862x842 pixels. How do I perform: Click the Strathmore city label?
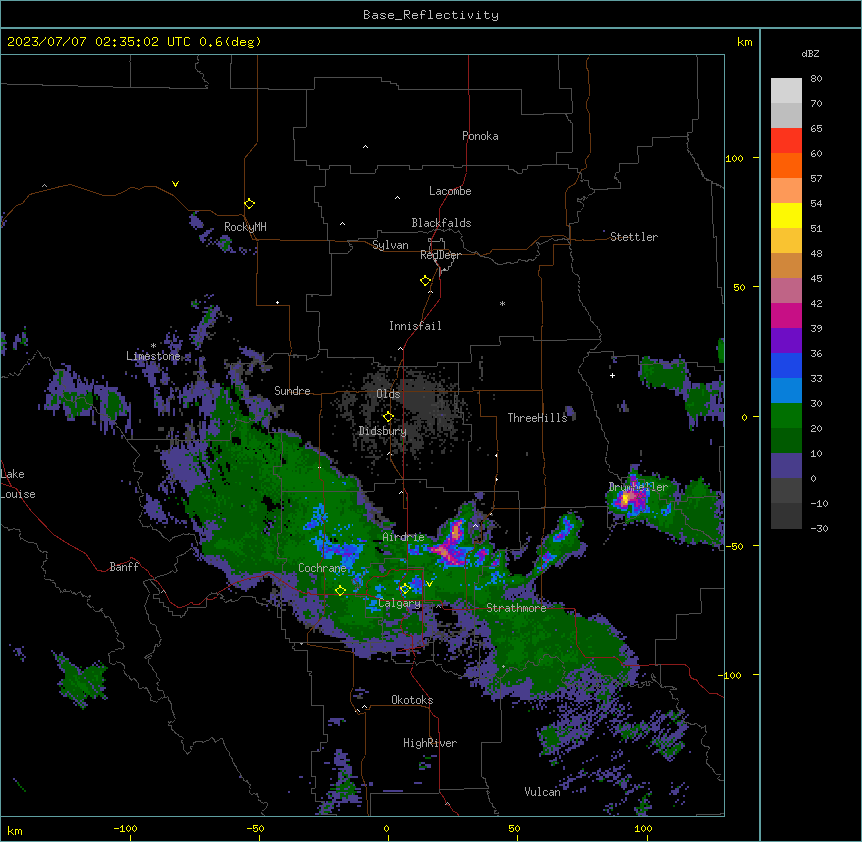[516, 608]
